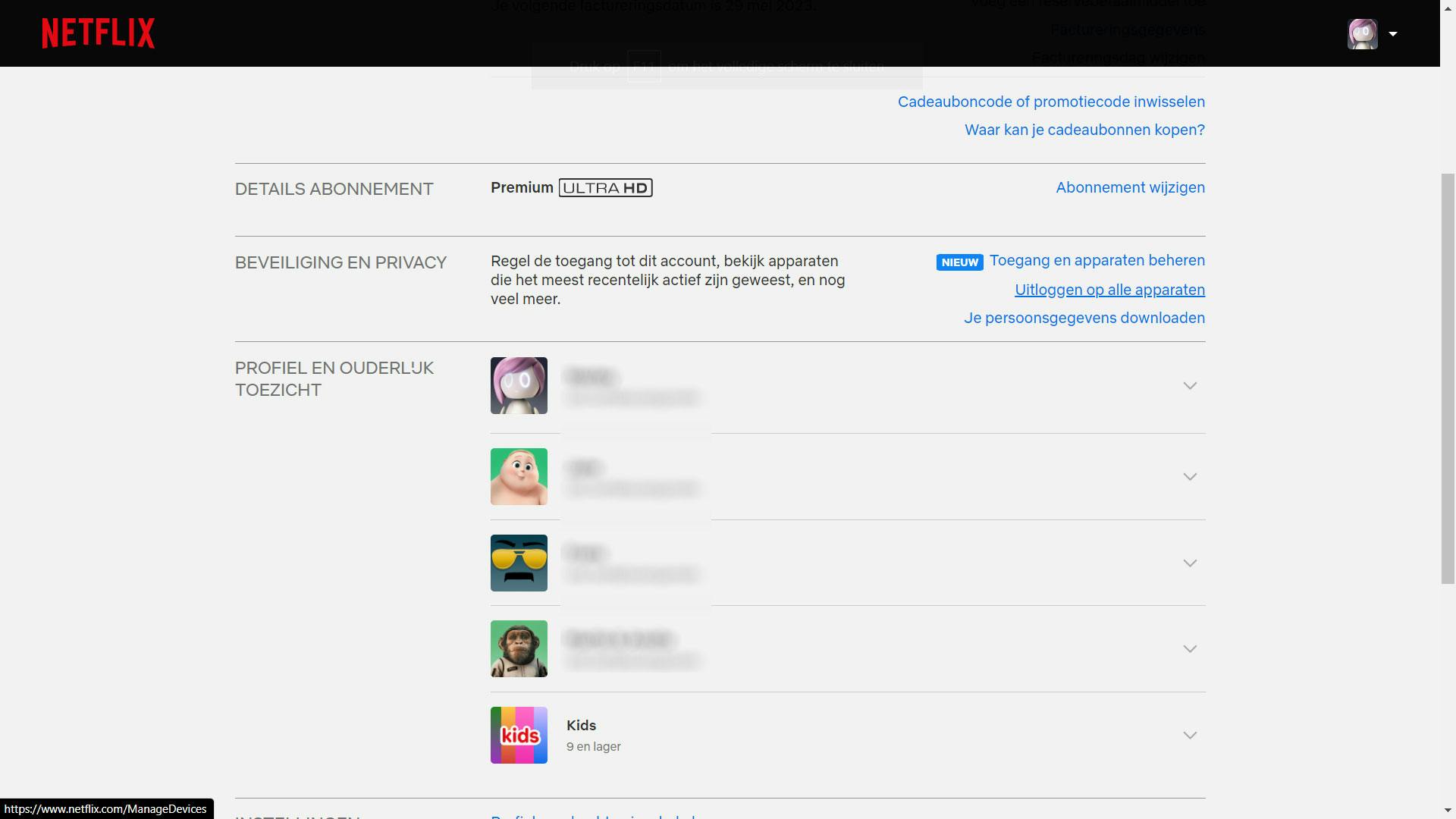Open Abonnement wijzigen link
This screenshot has height=819, width=1456.
pos(1130,187)
